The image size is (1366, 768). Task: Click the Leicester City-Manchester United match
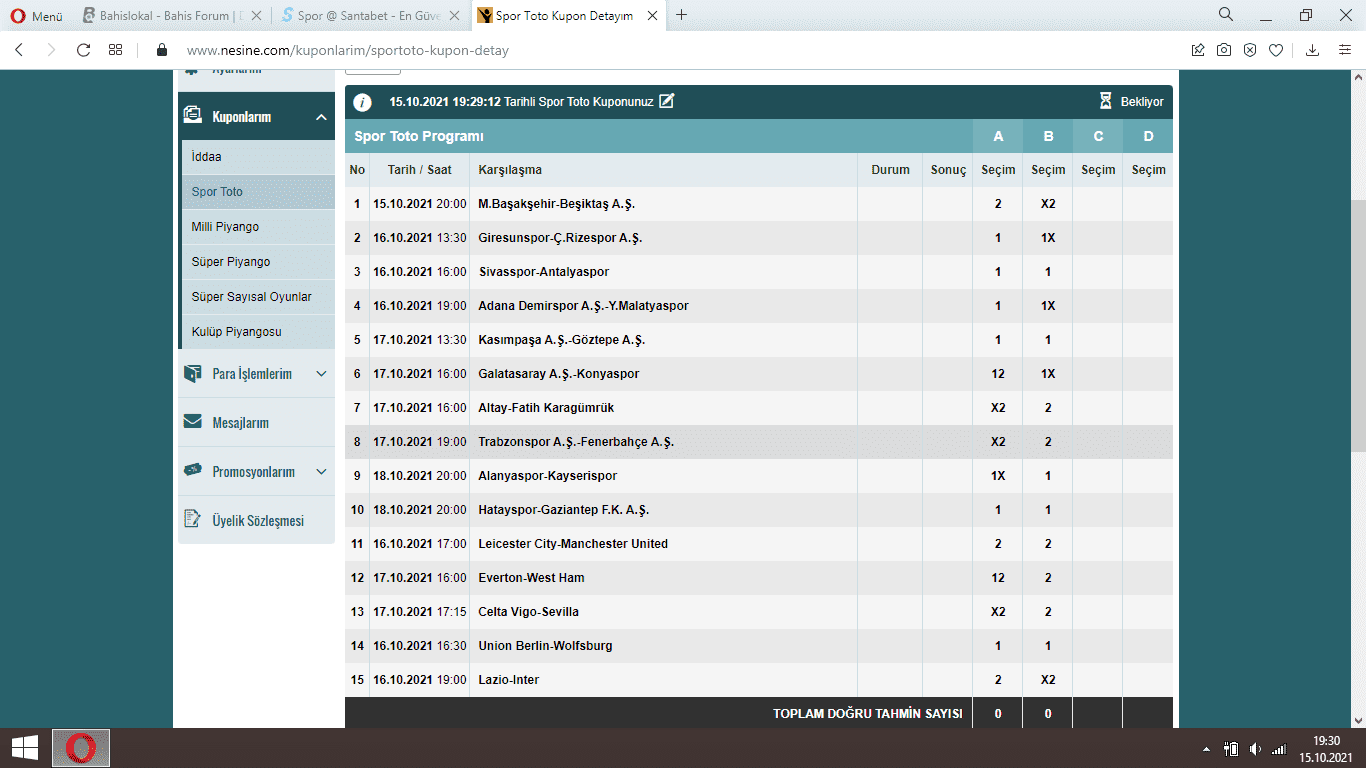click(573, 544)
